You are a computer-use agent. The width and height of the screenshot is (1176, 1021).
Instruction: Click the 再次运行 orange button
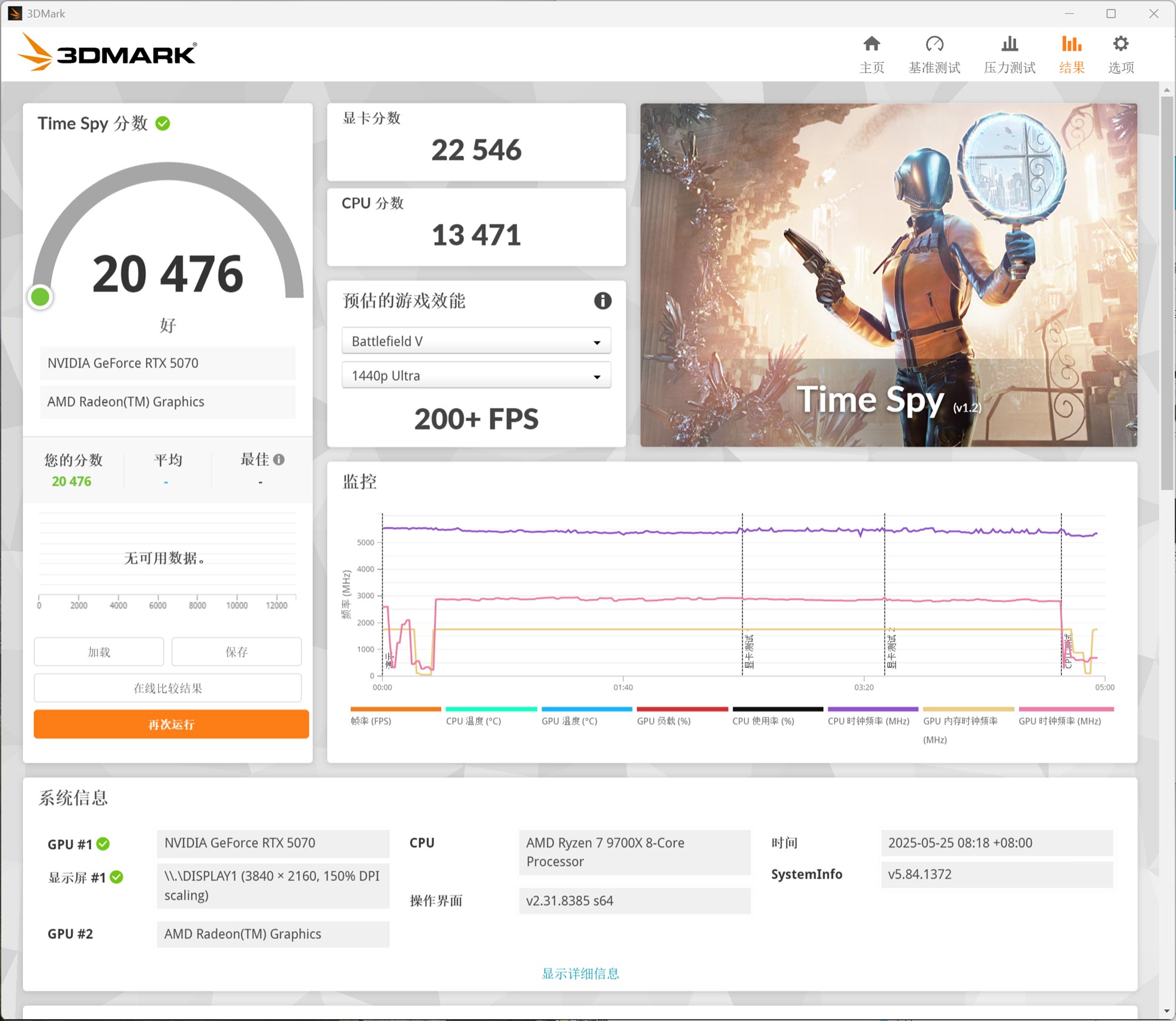pyautogui.click(x=171, y=724)
